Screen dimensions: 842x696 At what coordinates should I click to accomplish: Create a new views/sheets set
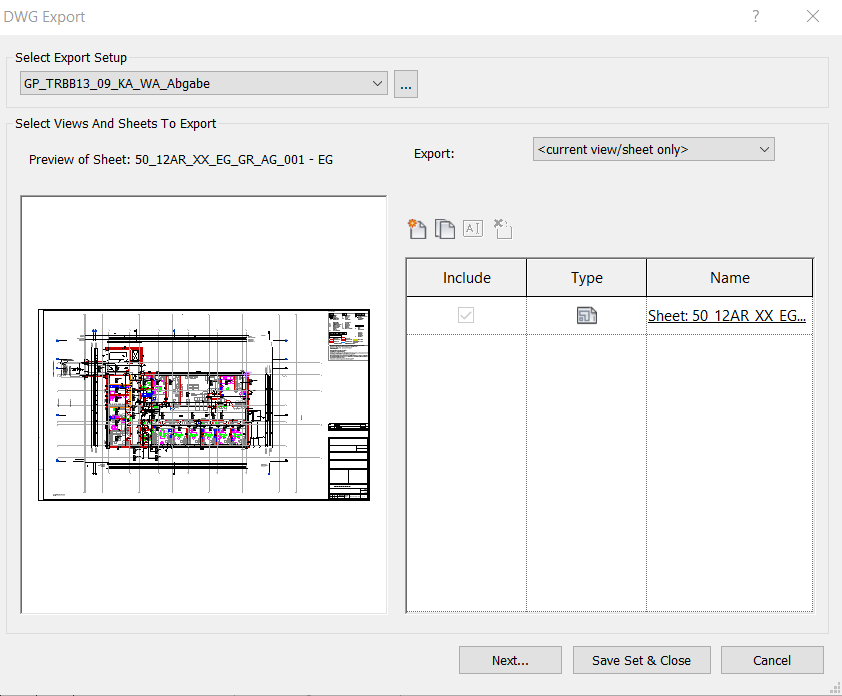coord(417,229)
